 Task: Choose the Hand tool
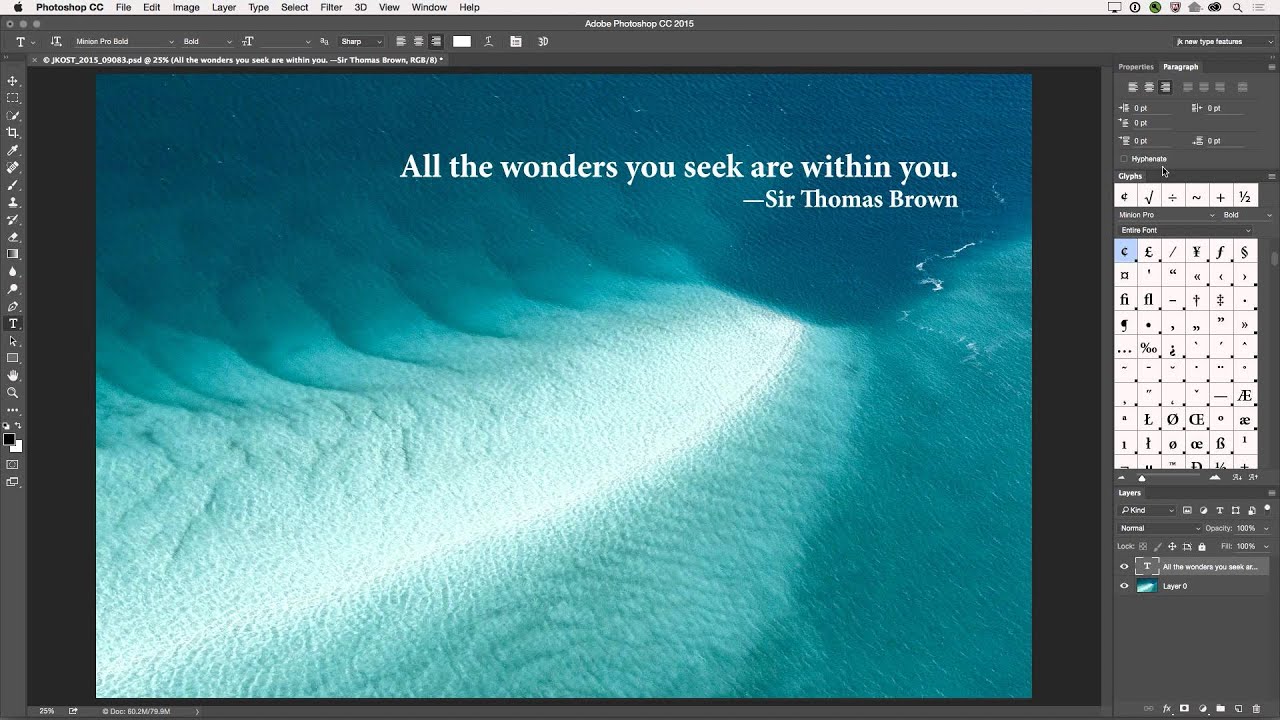[13, 375]
